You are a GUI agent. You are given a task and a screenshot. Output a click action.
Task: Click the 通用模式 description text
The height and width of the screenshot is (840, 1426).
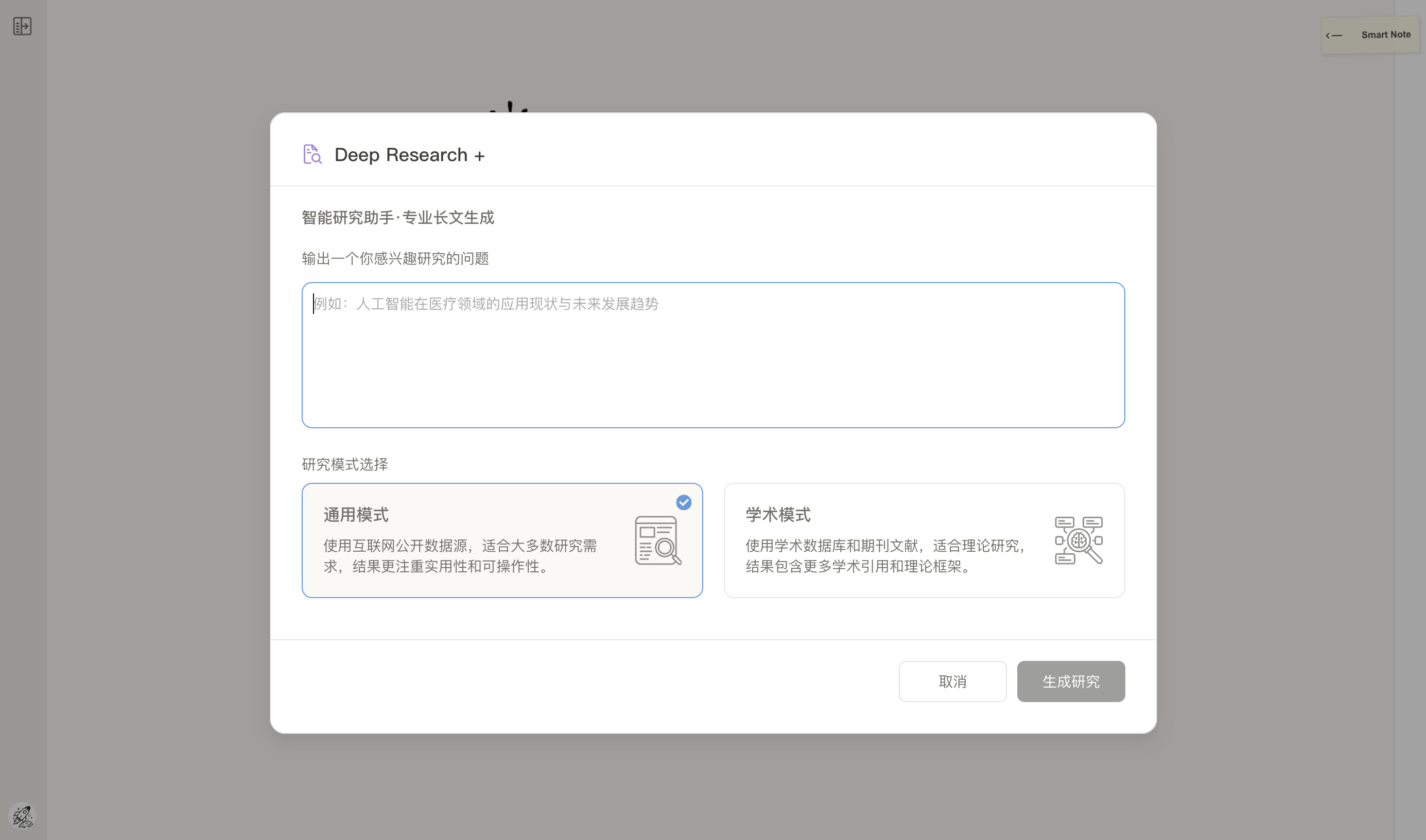[460, 556]
